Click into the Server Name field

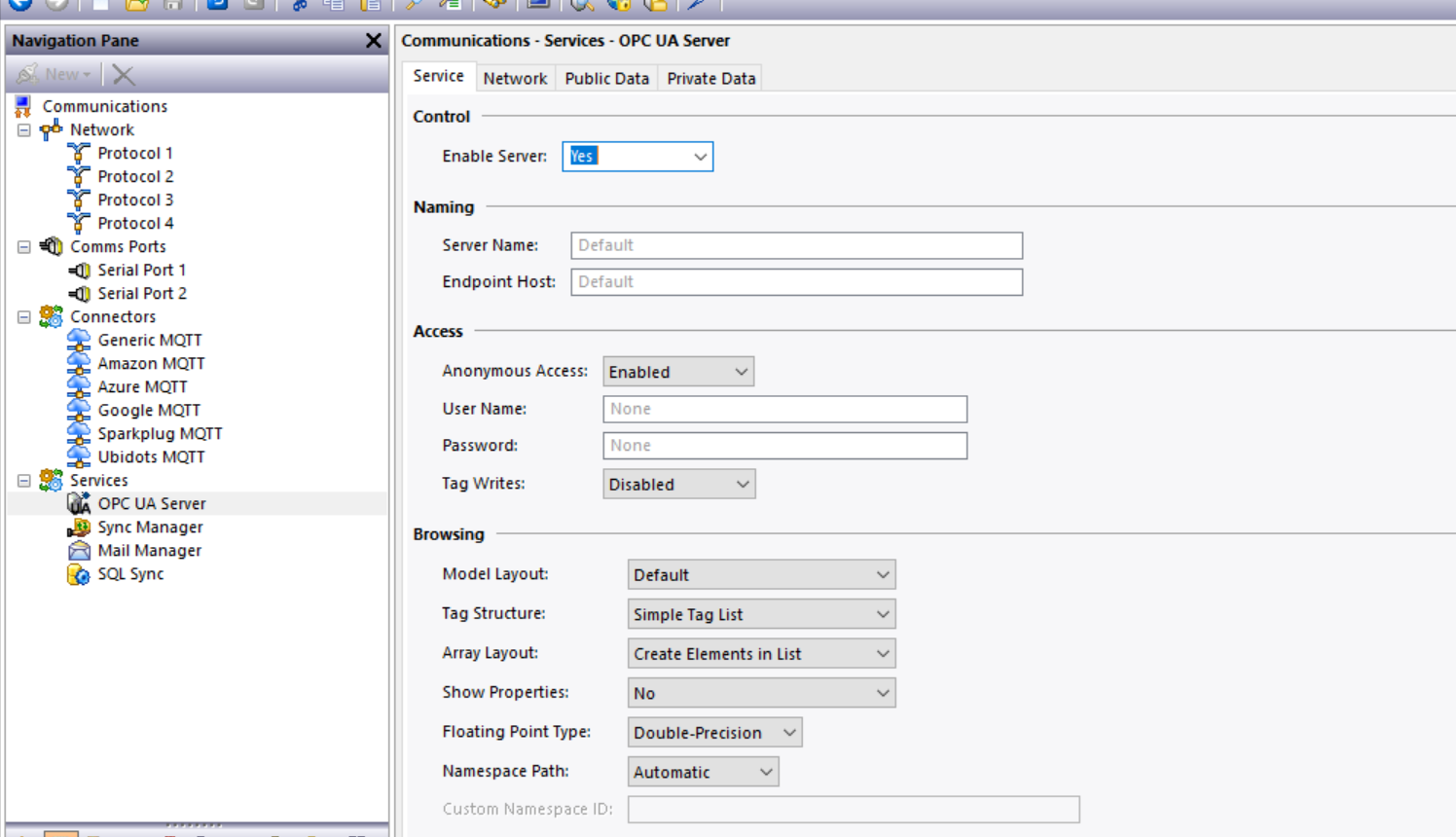[796, 245]
